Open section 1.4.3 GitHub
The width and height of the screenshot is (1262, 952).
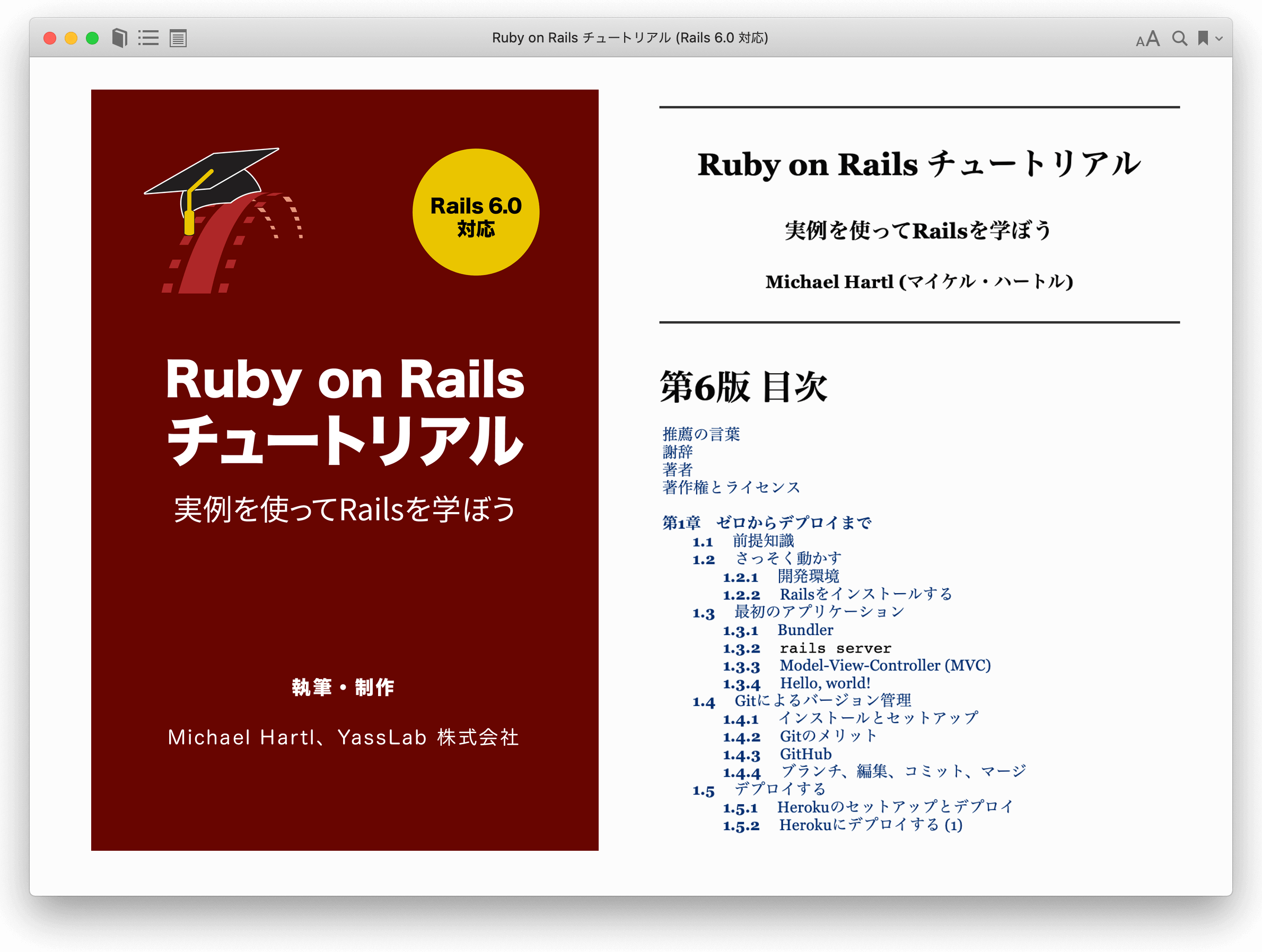777,754
